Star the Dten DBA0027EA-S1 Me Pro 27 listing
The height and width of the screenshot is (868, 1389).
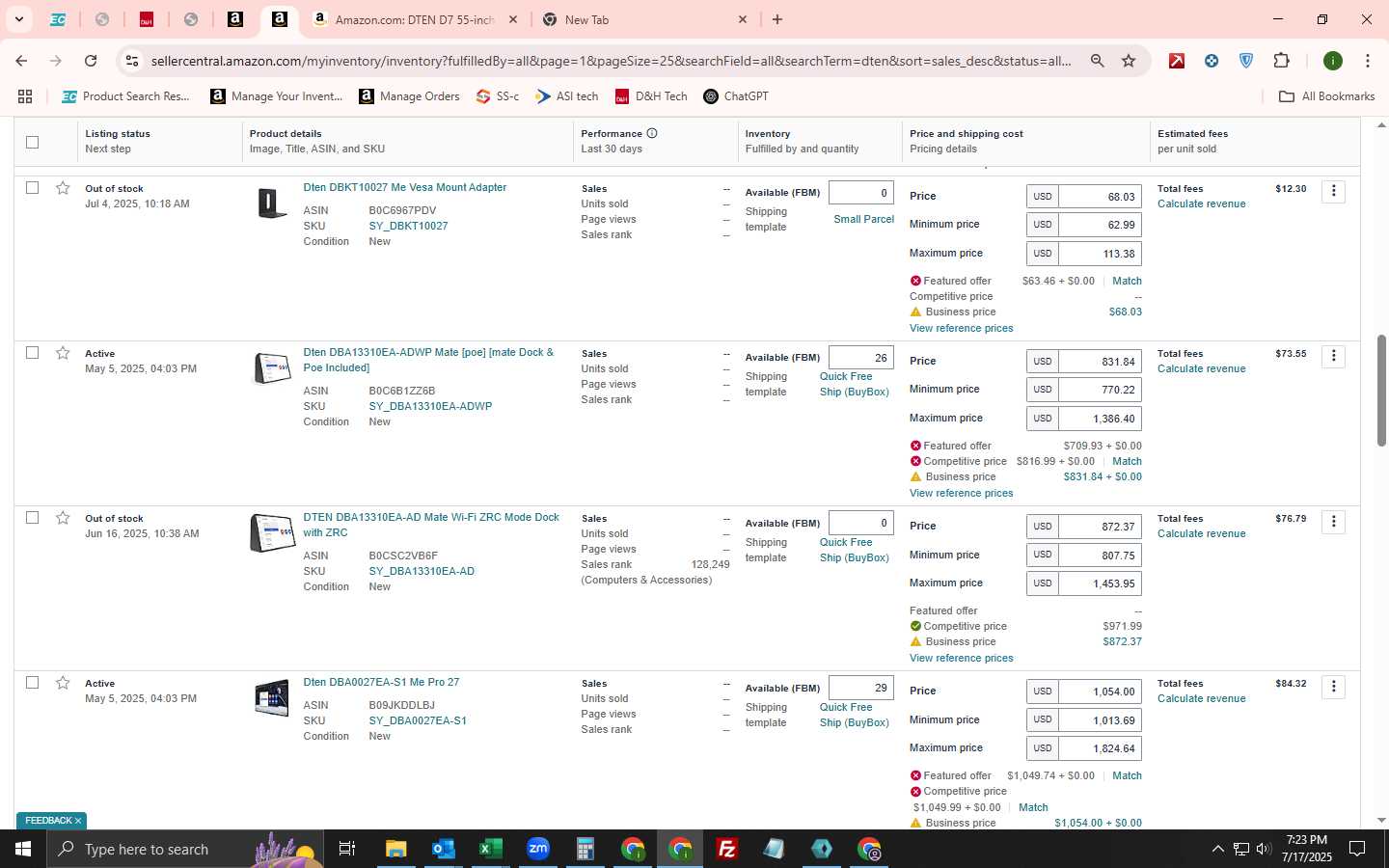63,683
